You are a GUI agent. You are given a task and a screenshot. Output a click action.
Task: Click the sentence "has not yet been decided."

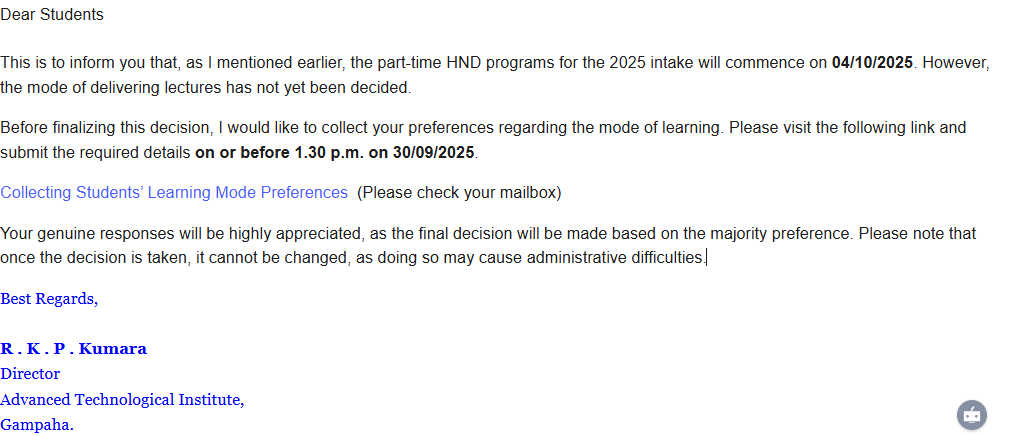pyautogui.click(x=322, y=88)
